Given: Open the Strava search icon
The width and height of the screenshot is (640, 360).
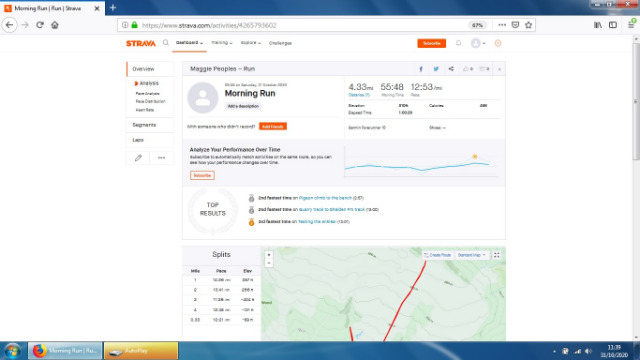Looking at the screenshot, I should click(x=166, y=42).
